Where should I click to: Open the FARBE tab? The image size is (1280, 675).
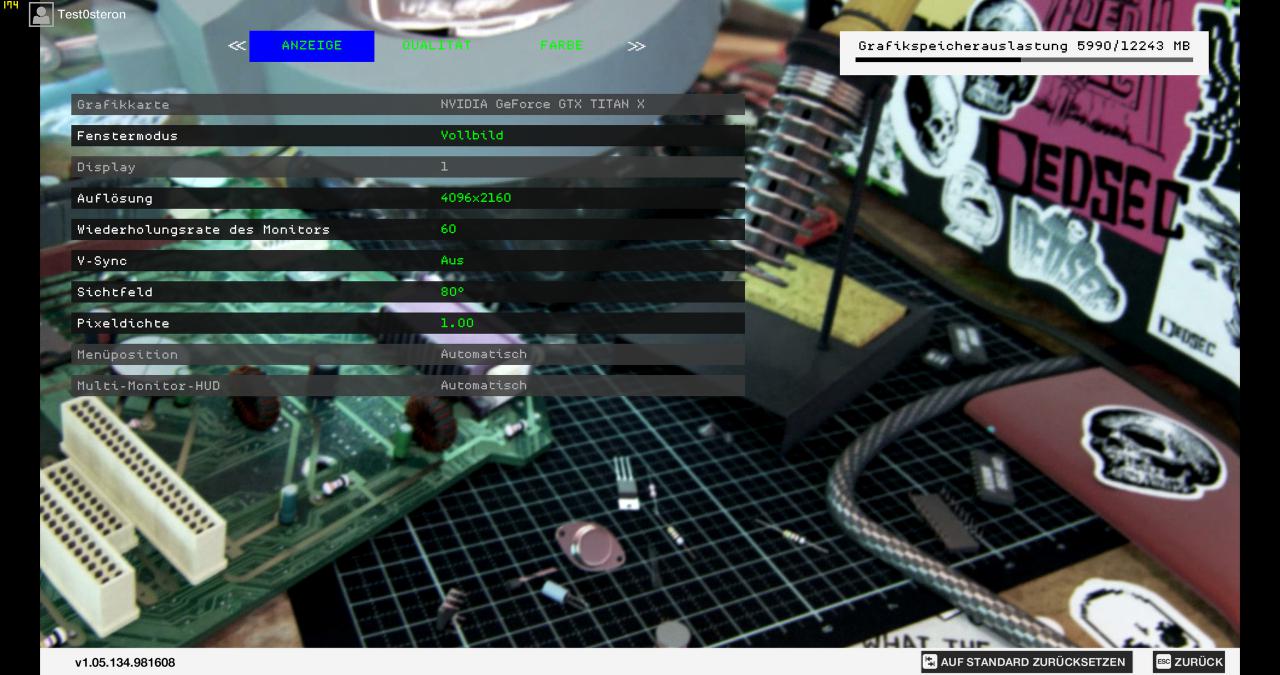point(561,46)
